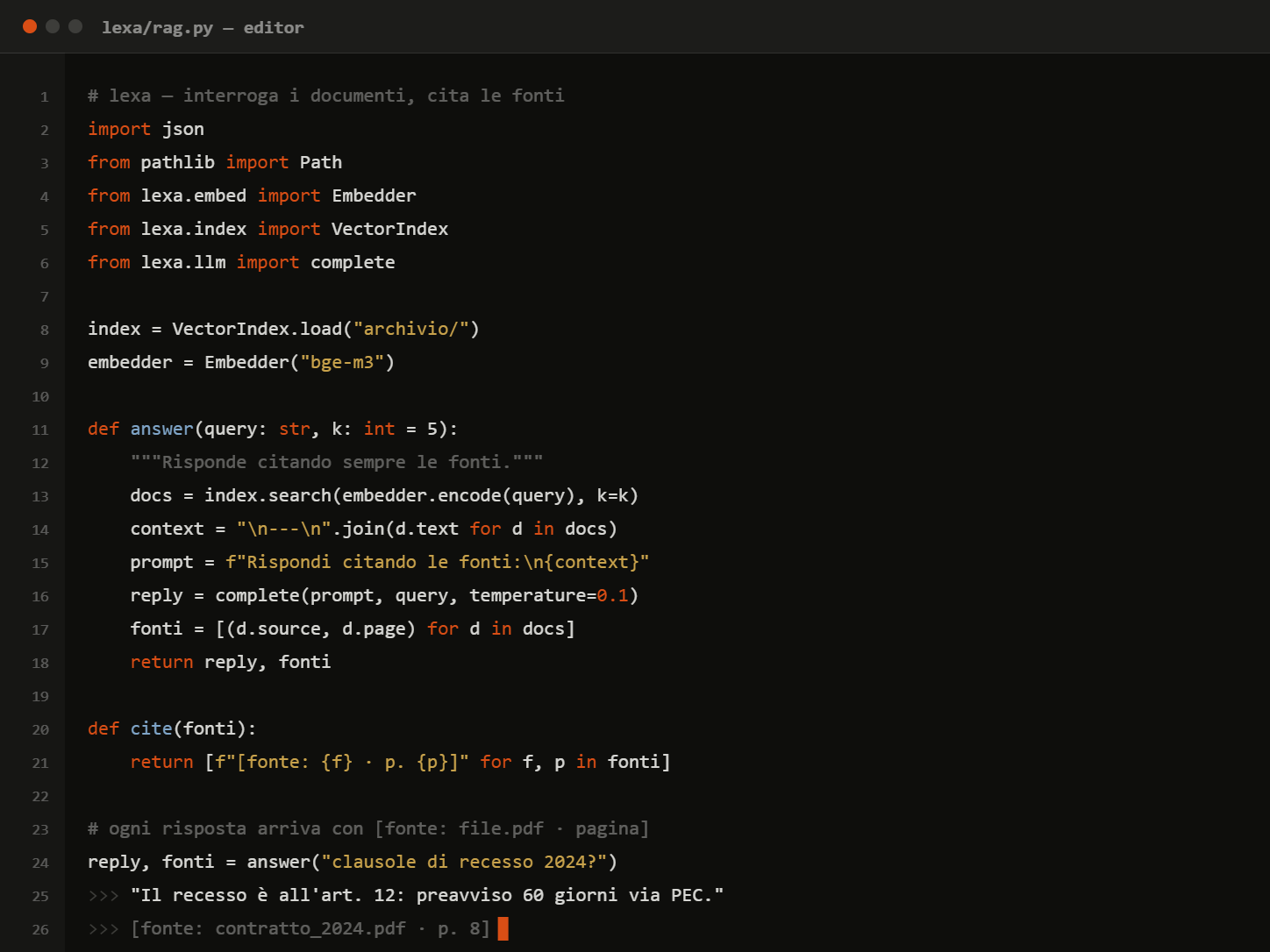Click the string "bge-m3"

pos(343,362)
